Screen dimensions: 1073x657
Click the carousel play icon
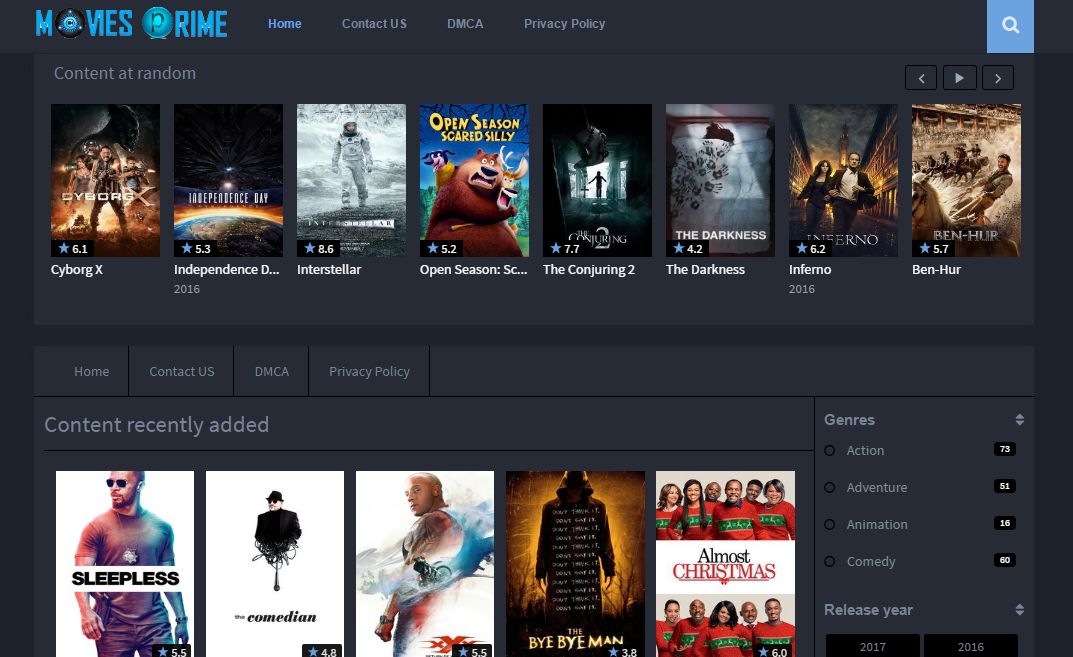tap(959, 77)
